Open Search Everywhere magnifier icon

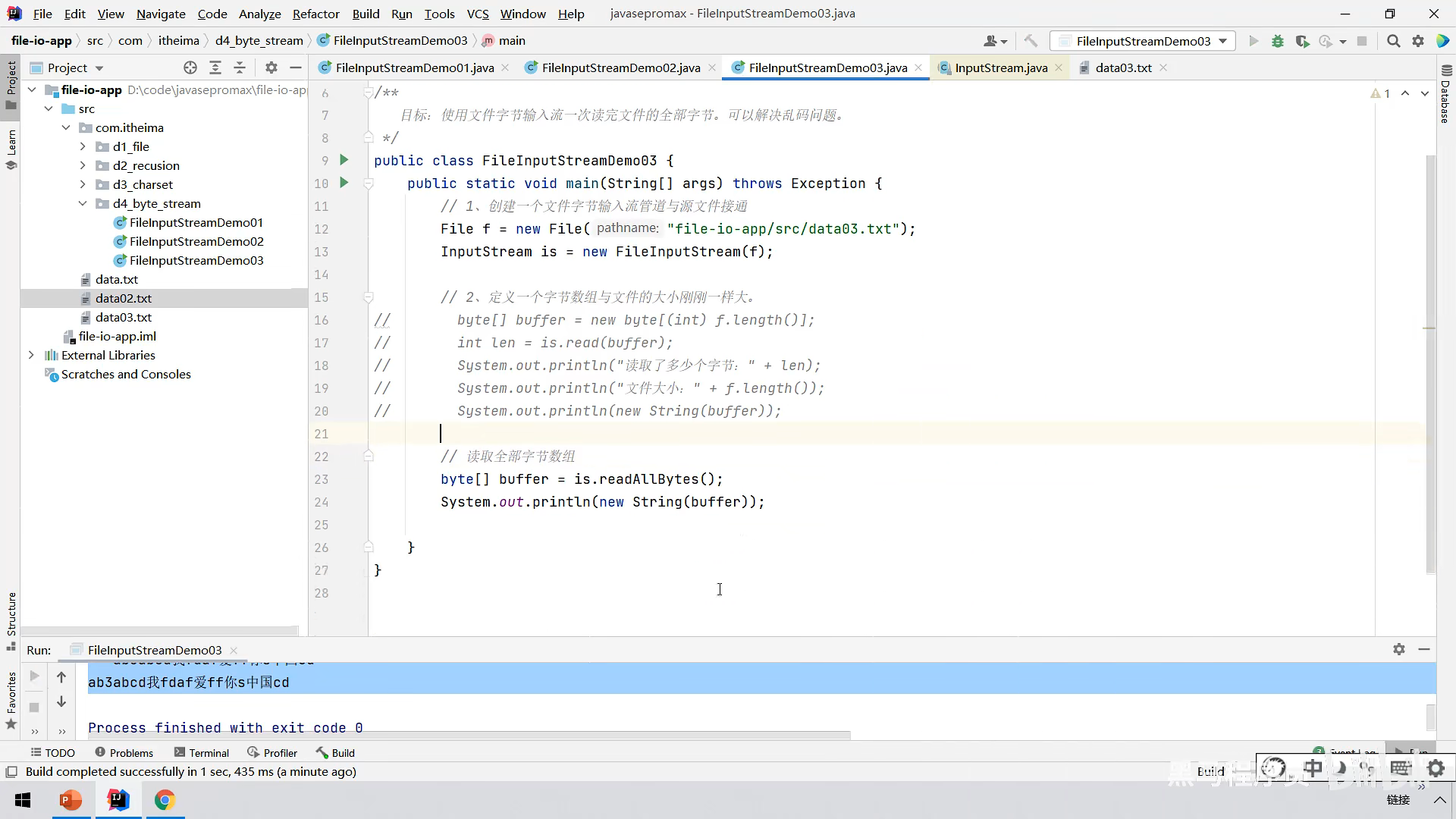tap(1393, 41)
